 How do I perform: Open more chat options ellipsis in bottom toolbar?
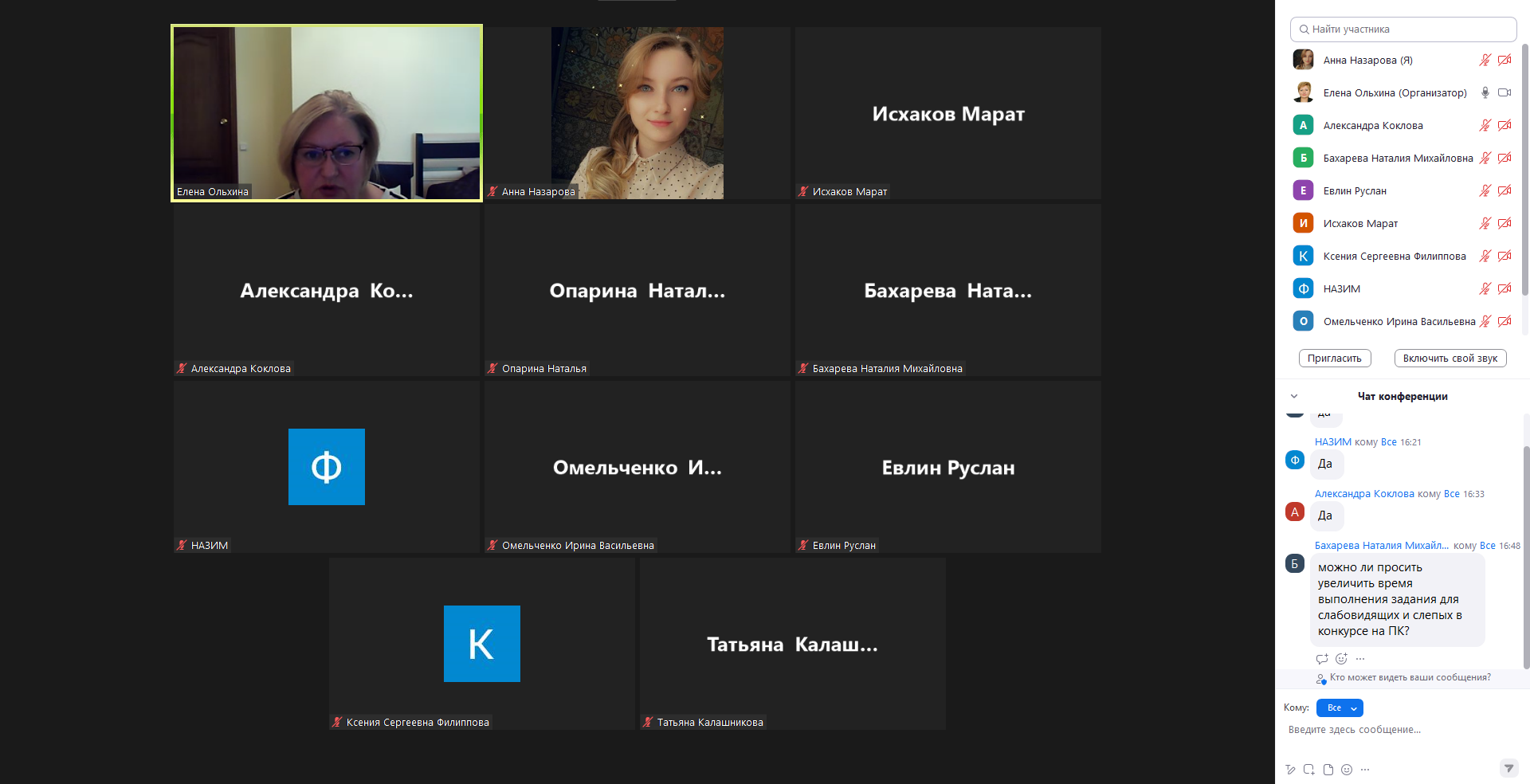point(1365,770)
